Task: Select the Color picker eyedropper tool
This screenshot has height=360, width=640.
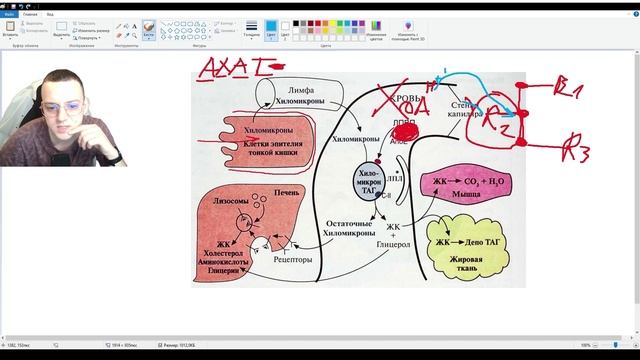Action: 127,36
